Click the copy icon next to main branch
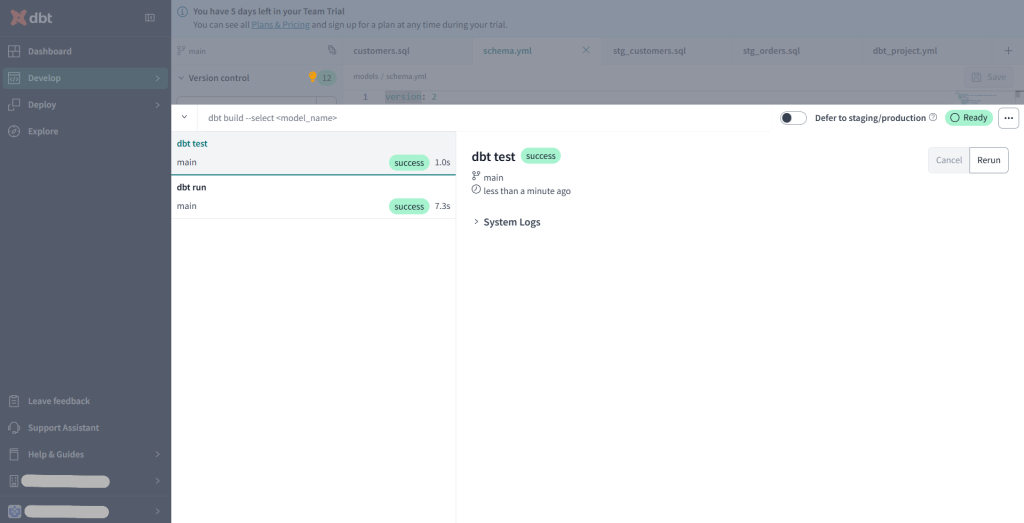Viewport: 1024px width, 523px height. (332, 50)
